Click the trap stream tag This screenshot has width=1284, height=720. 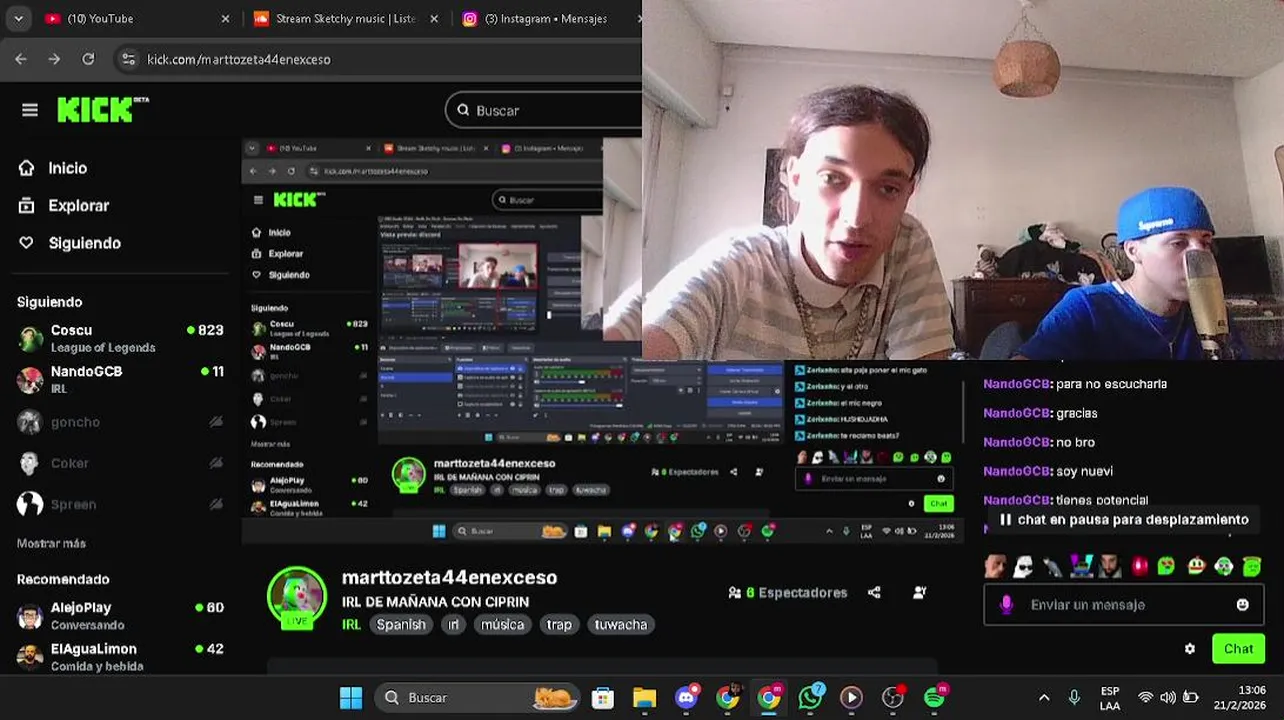coord(559,624)
